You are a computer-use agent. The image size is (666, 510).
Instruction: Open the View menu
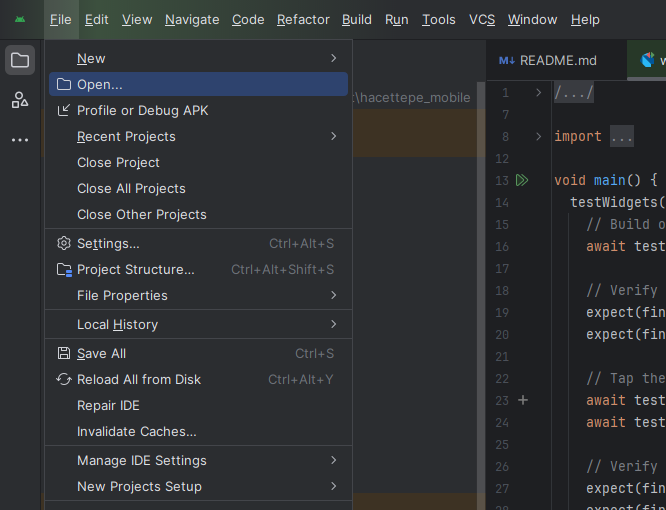[x=137, y=20]
